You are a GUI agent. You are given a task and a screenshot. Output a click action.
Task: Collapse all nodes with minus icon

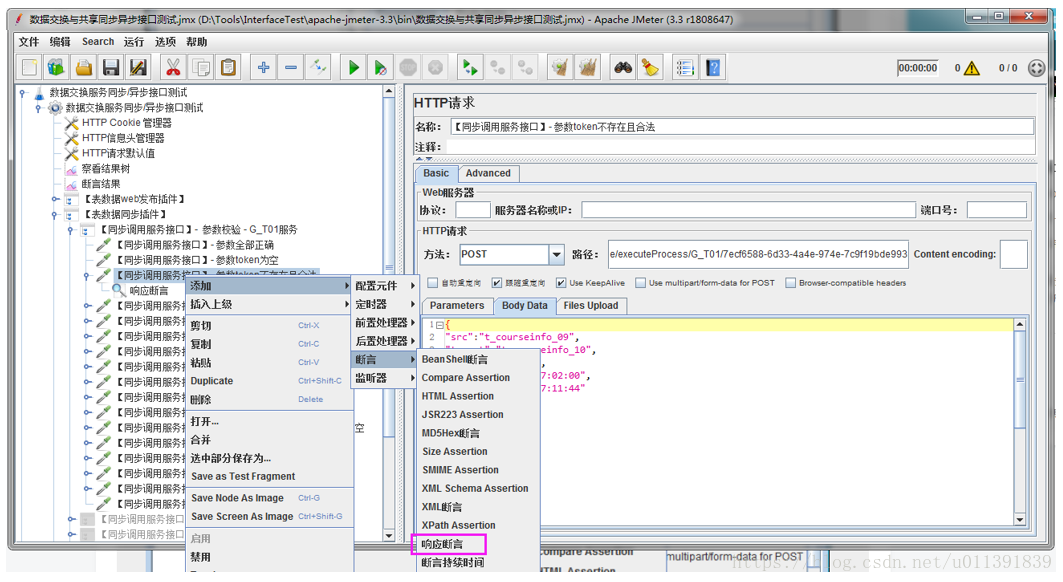(291, 68)
